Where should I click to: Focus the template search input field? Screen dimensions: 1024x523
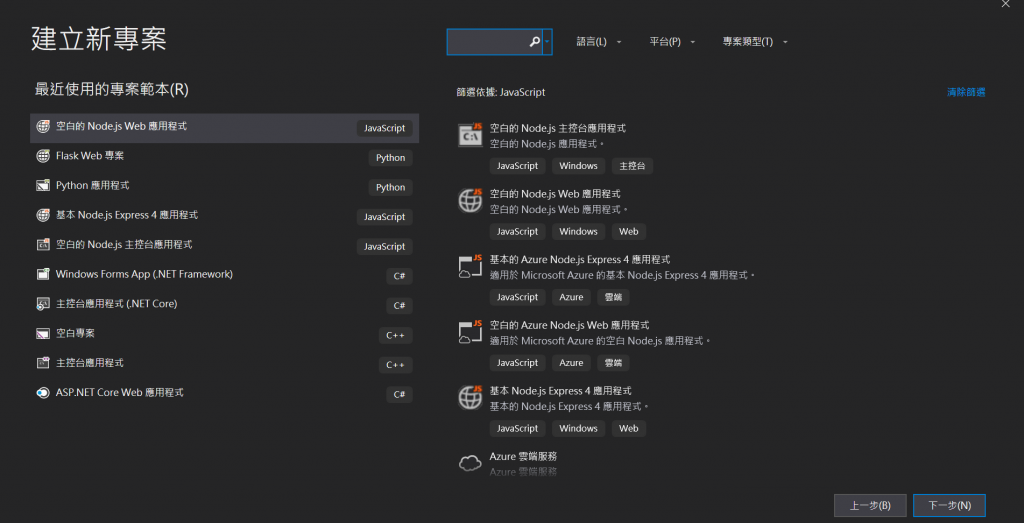click(494, 42)
